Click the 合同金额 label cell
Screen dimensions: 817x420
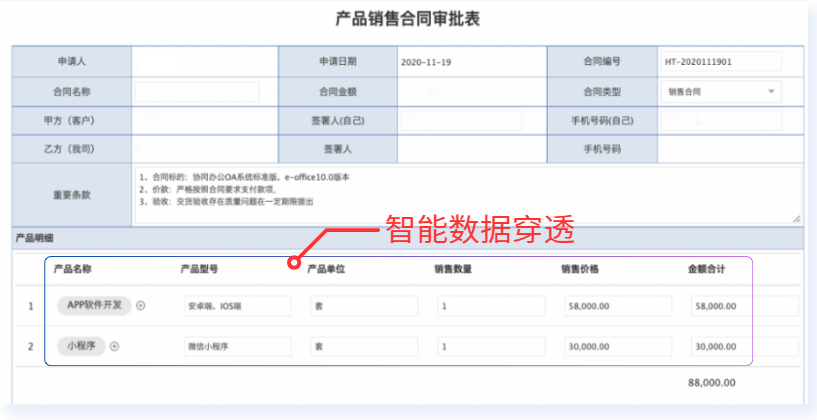[338, 92]
